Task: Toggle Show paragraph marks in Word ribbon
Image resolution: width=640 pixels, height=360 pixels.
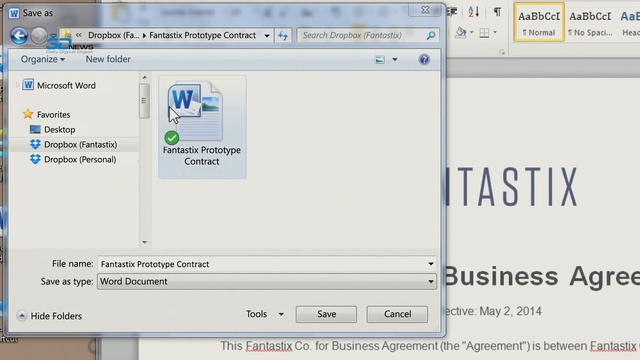Action: pyautogui.click(x=497, y=12)
